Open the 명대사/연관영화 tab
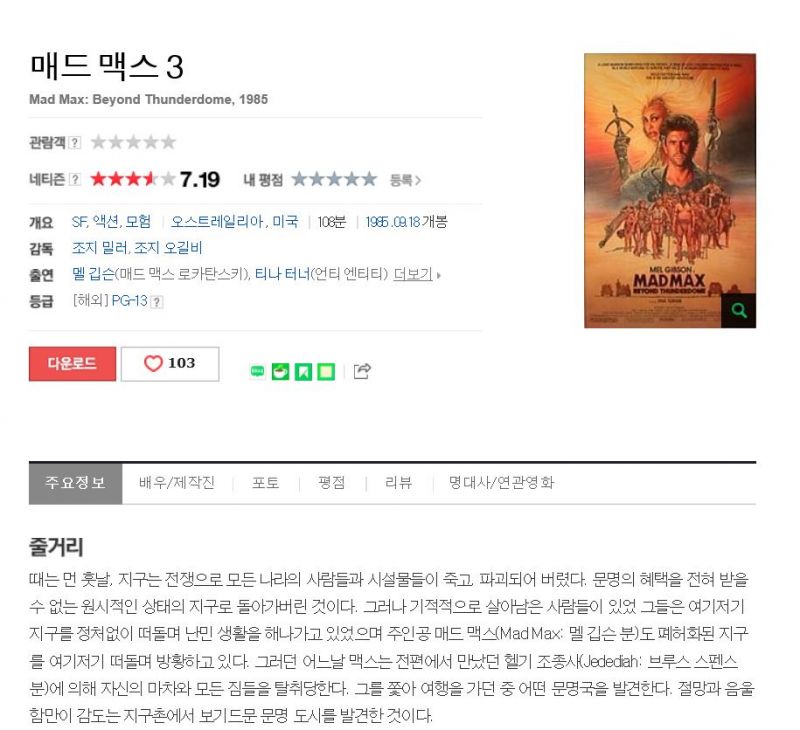The width and height of the screenshot is (800, 730). tap(501, 483)
